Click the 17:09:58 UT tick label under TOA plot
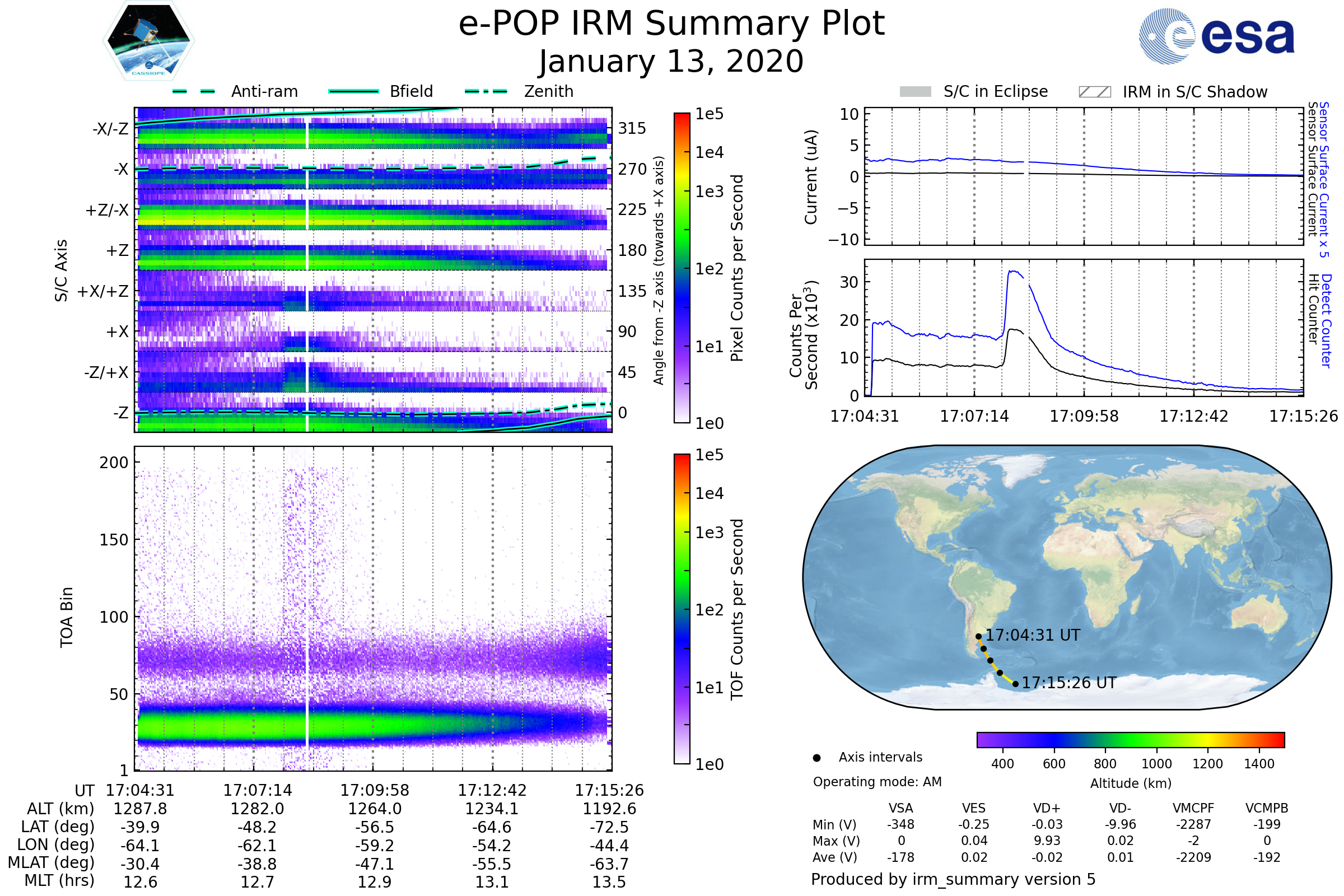Image resolution: width=1344 pixels, height=896 pixels. click(x=375, y=790)
